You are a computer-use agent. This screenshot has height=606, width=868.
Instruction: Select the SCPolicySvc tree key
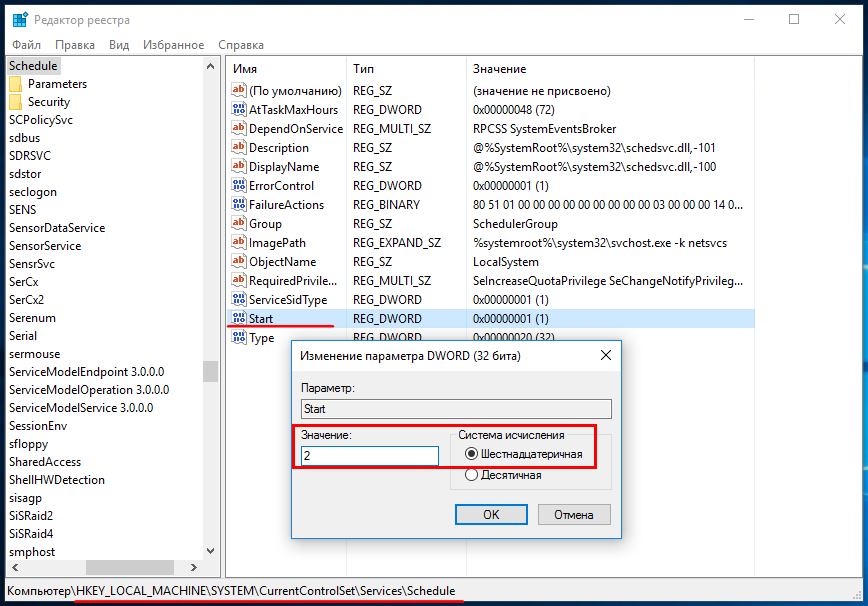(x=41, y=120)
